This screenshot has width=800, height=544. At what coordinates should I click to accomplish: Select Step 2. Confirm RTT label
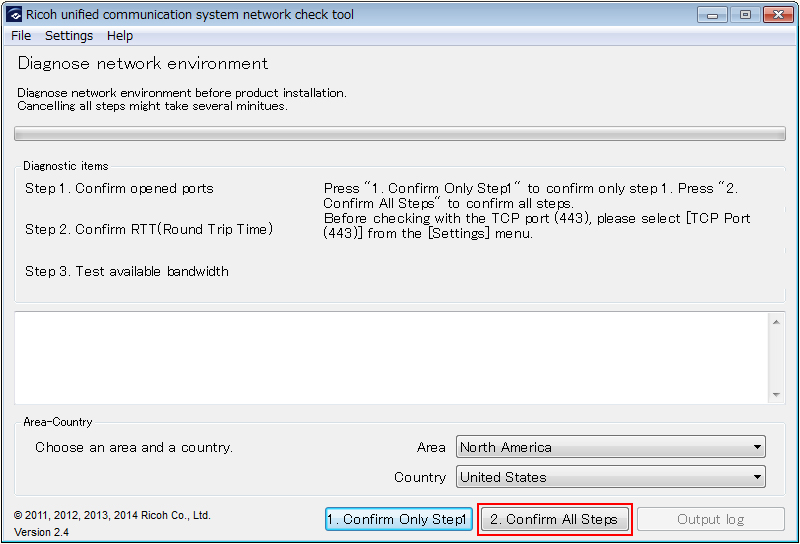tap(148, 229)
